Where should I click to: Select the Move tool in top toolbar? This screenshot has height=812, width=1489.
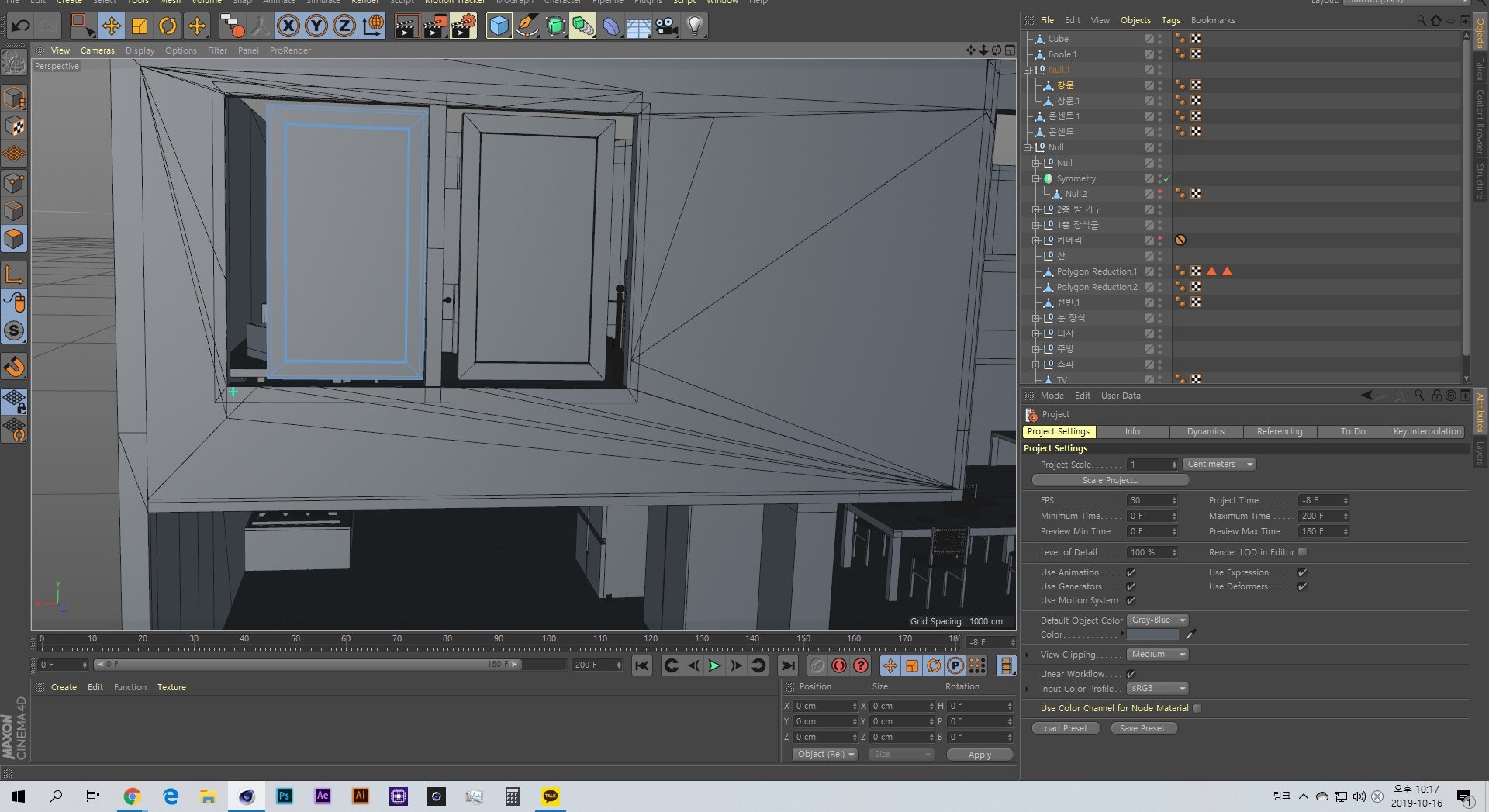point(111,26)
